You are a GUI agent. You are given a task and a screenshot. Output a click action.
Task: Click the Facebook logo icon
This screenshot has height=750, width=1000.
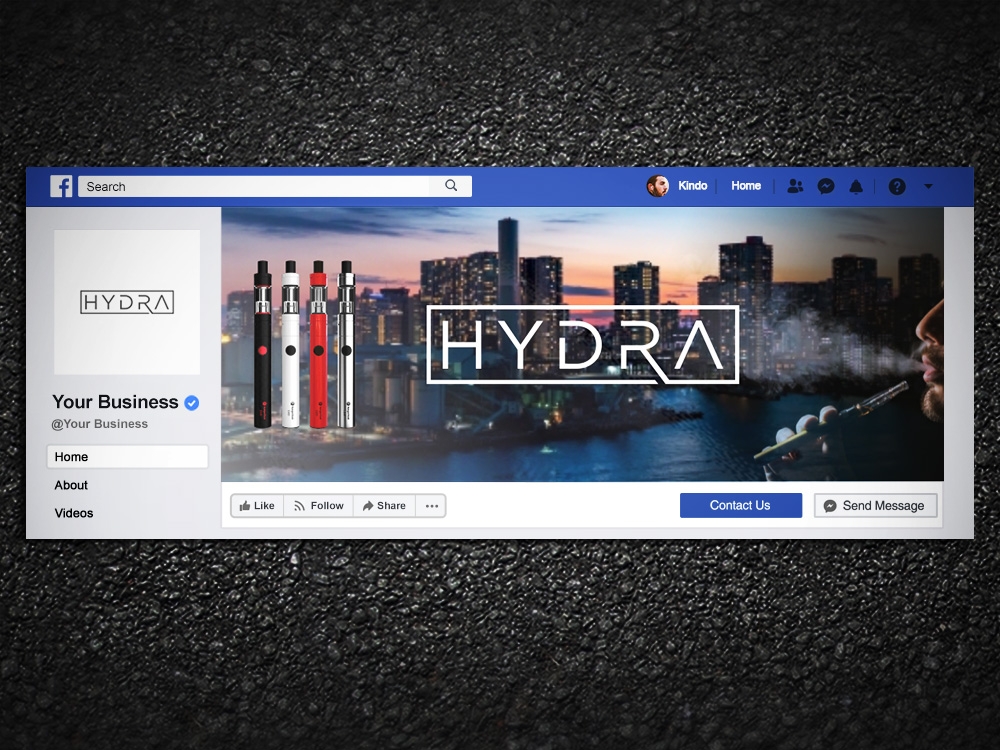[61, 186]
